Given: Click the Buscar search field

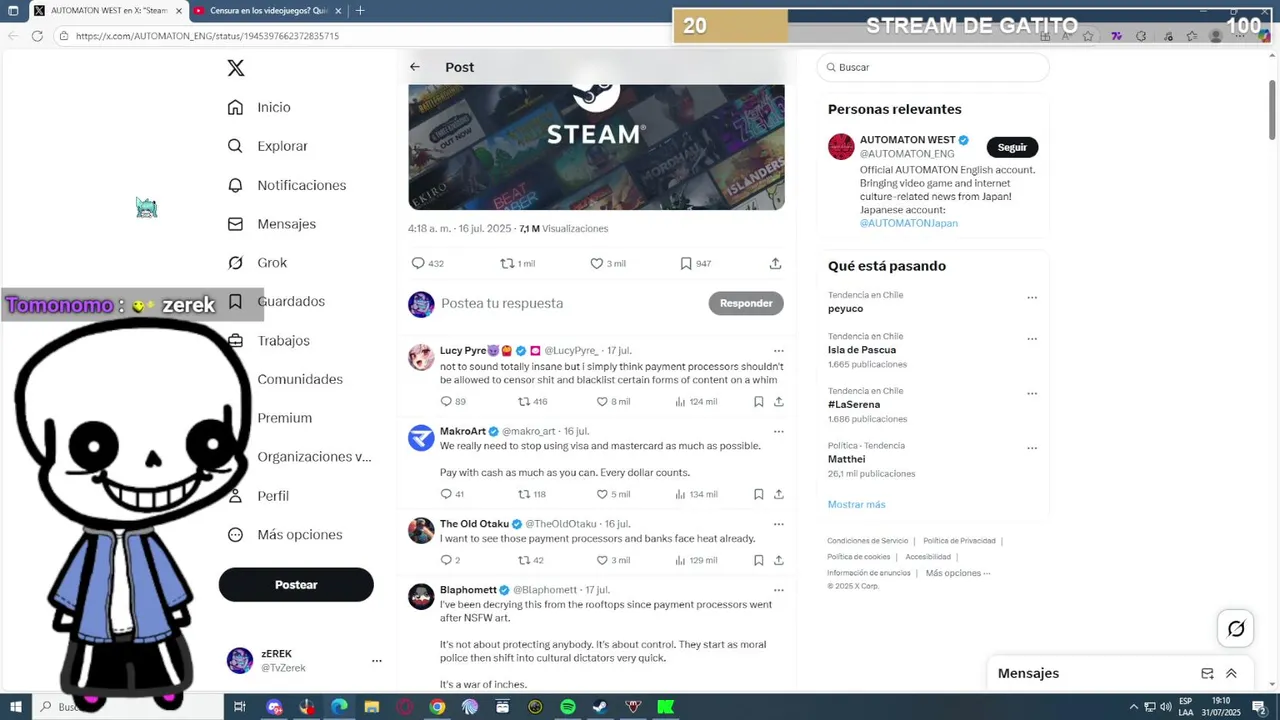Looking at the screenshot, I should click(x=933, y=67).
